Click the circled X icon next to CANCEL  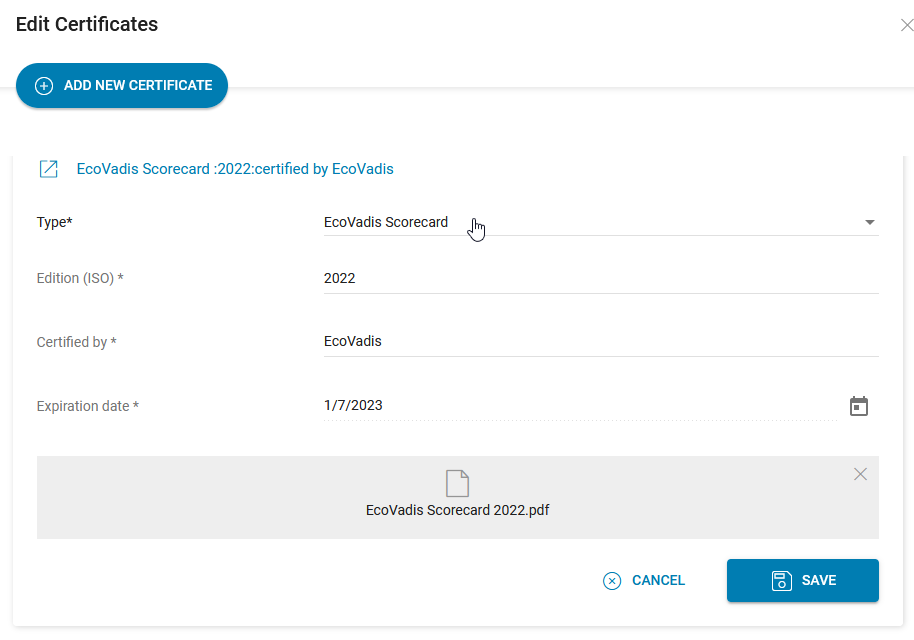tap(611, 580)
